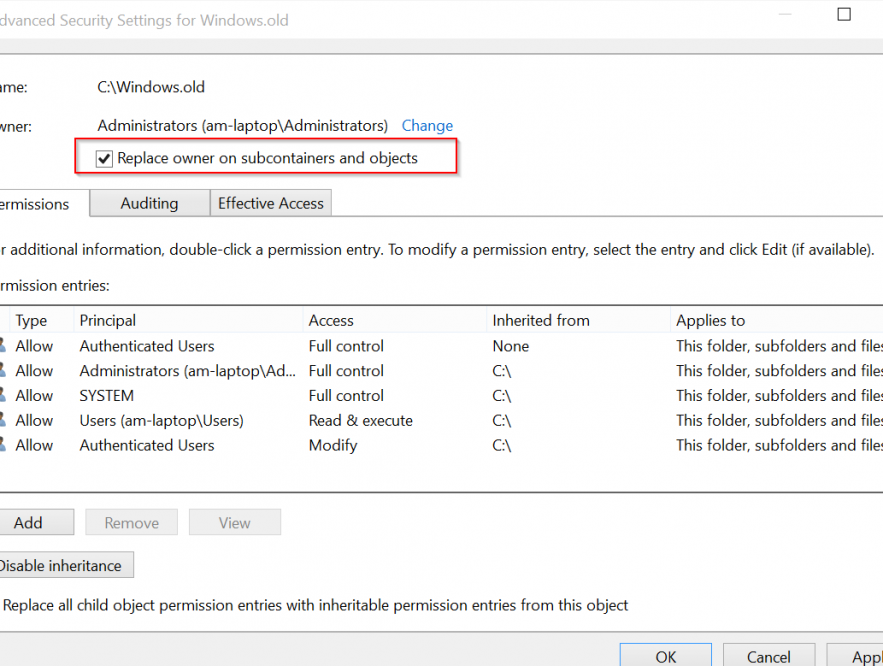Screen dimensions: 883x666
Task: Go to the Effective Access tab
Action: (270, 203)
